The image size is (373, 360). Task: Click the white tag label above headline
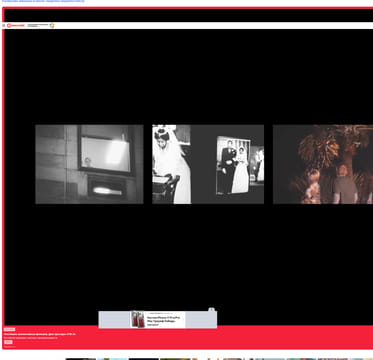pyautogui.click(x=9, y=329)
